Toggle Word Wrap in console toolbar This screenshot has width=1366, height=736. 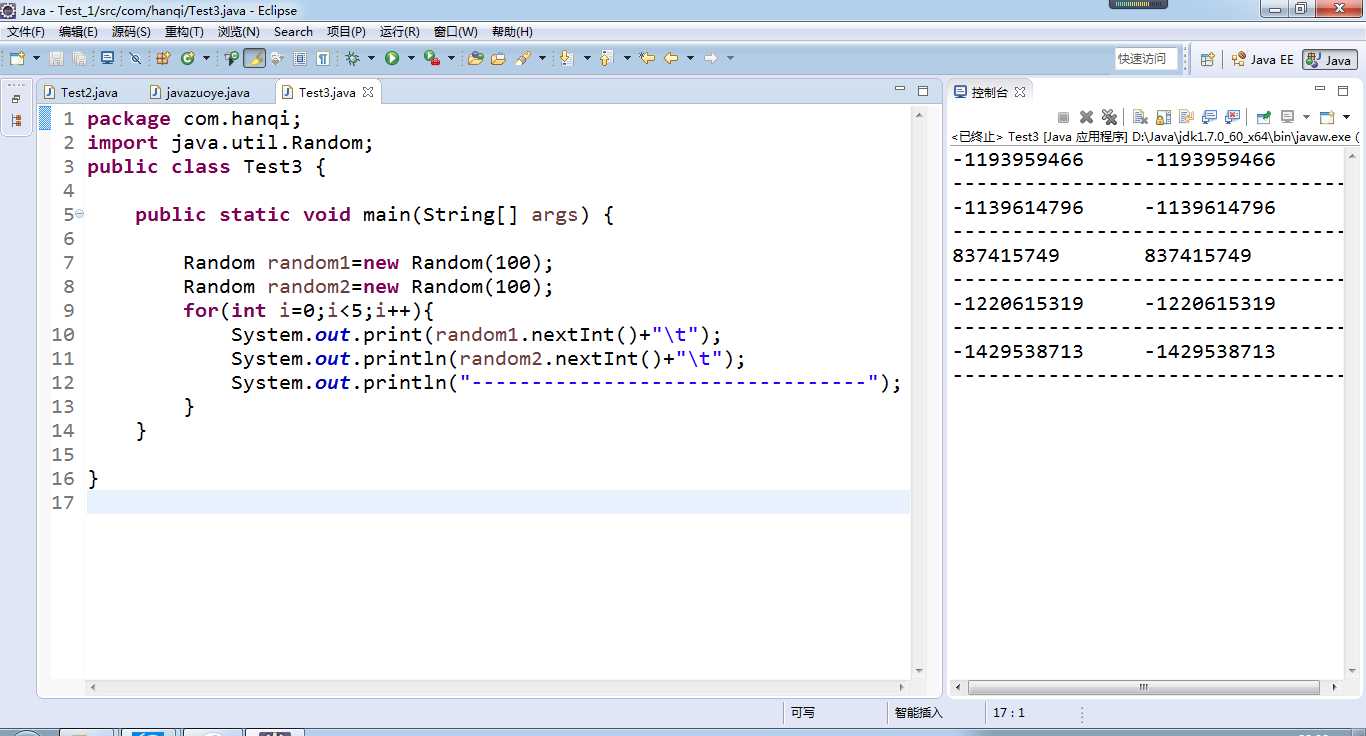[x=1186, y=117]
